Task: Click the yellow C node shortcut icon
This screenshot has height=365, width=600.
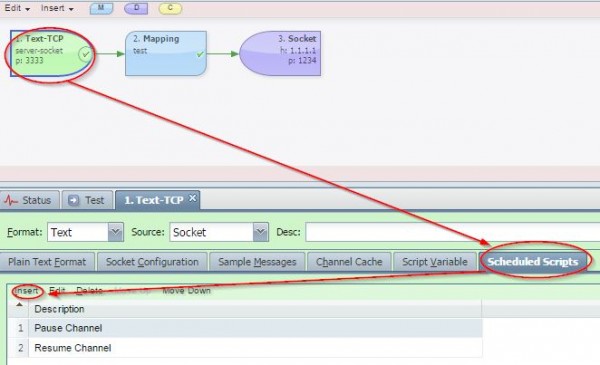Action: click(x=170, y=8)
